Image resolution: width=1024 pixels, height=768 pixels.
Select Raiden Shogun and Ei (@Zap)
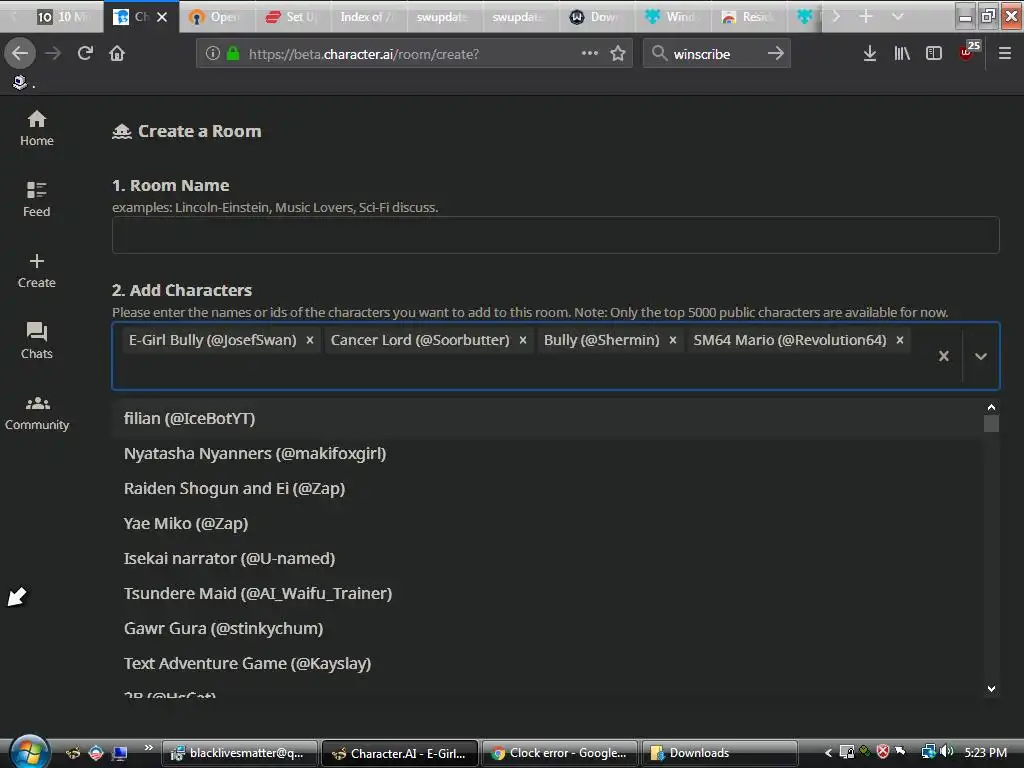546,488
